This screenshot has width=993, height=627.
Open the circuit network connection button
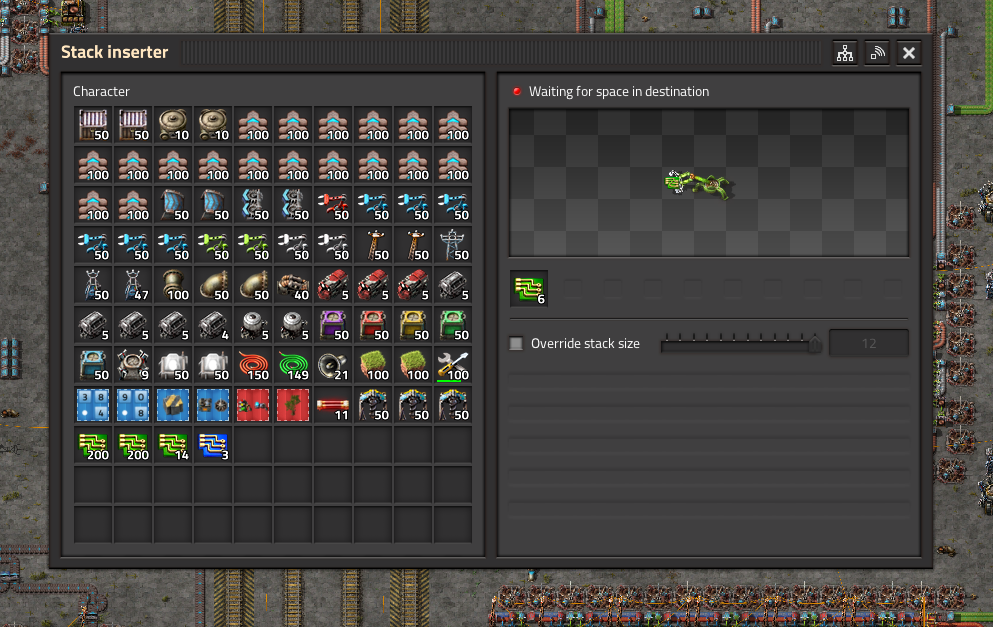pyautogui.click(x=844, y=53)
